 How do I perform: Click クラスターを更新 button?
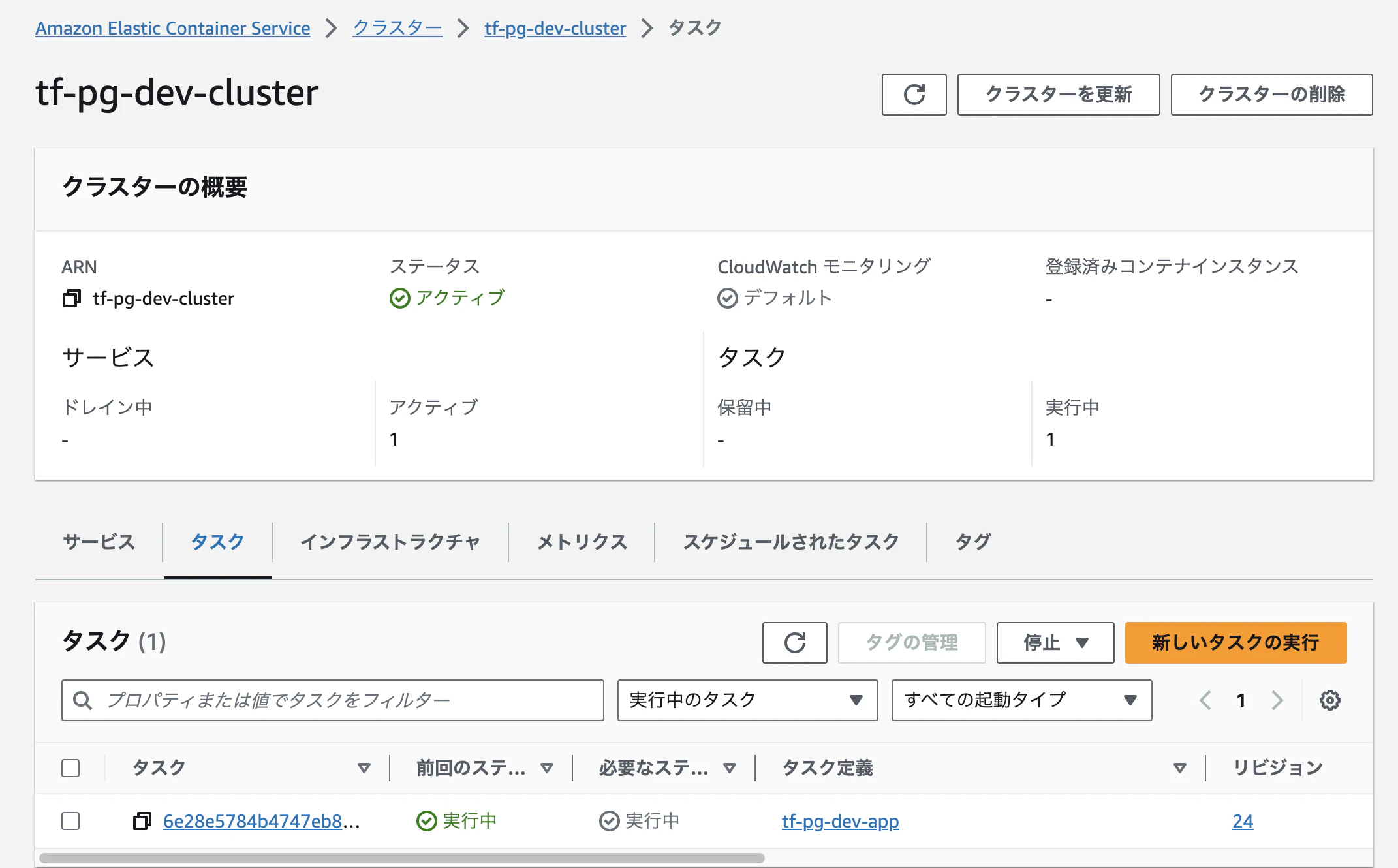pyautogui.click(x=1059, y=95)
